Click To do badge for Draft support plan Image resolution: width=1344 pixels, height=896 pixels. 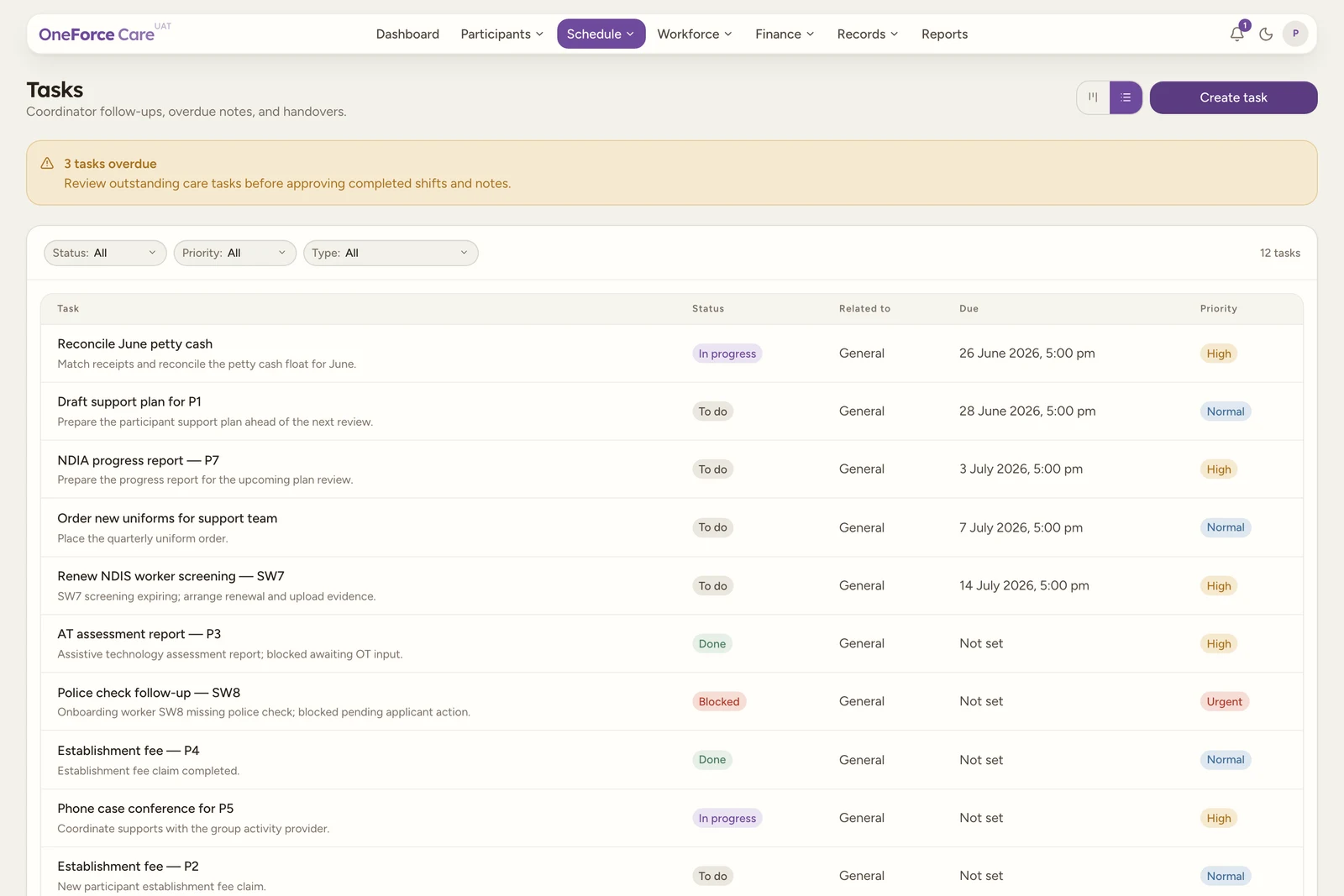pos(712,411)
